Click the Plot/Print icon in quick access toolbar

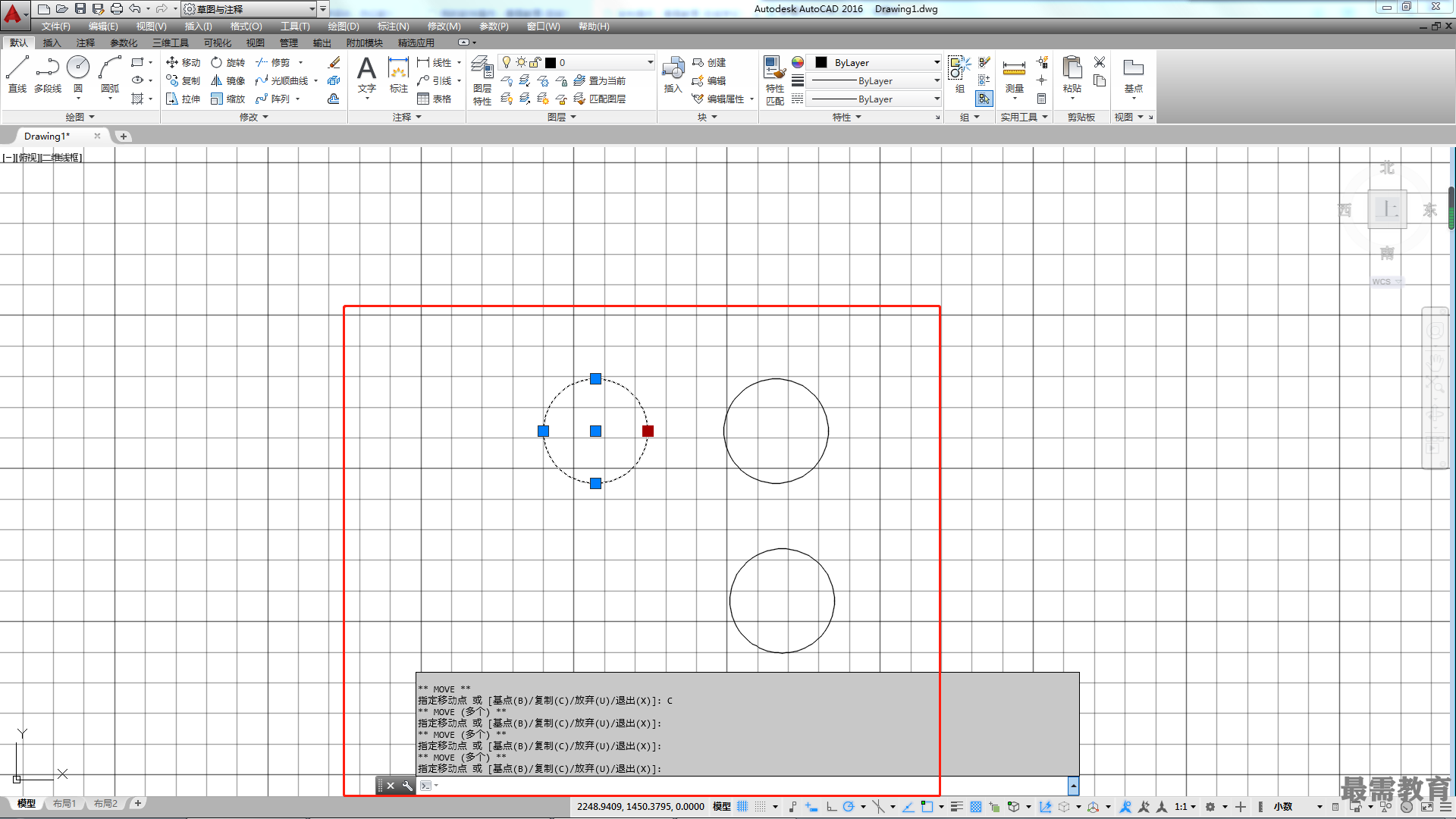tap(117, 8)
